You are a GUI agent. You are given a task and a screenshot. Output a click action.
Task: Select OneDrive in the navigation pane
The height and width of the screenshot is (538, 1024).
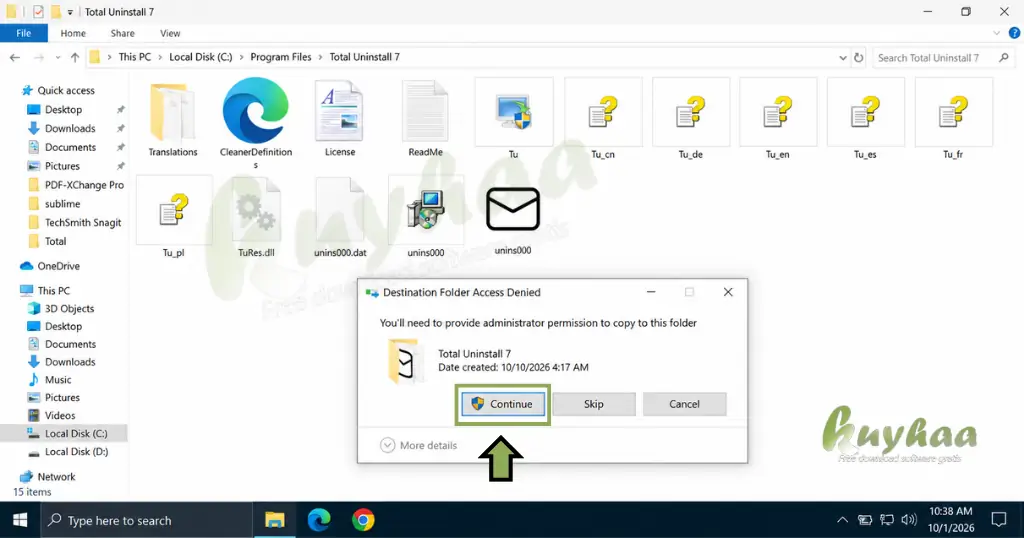(x=58, y=266)
